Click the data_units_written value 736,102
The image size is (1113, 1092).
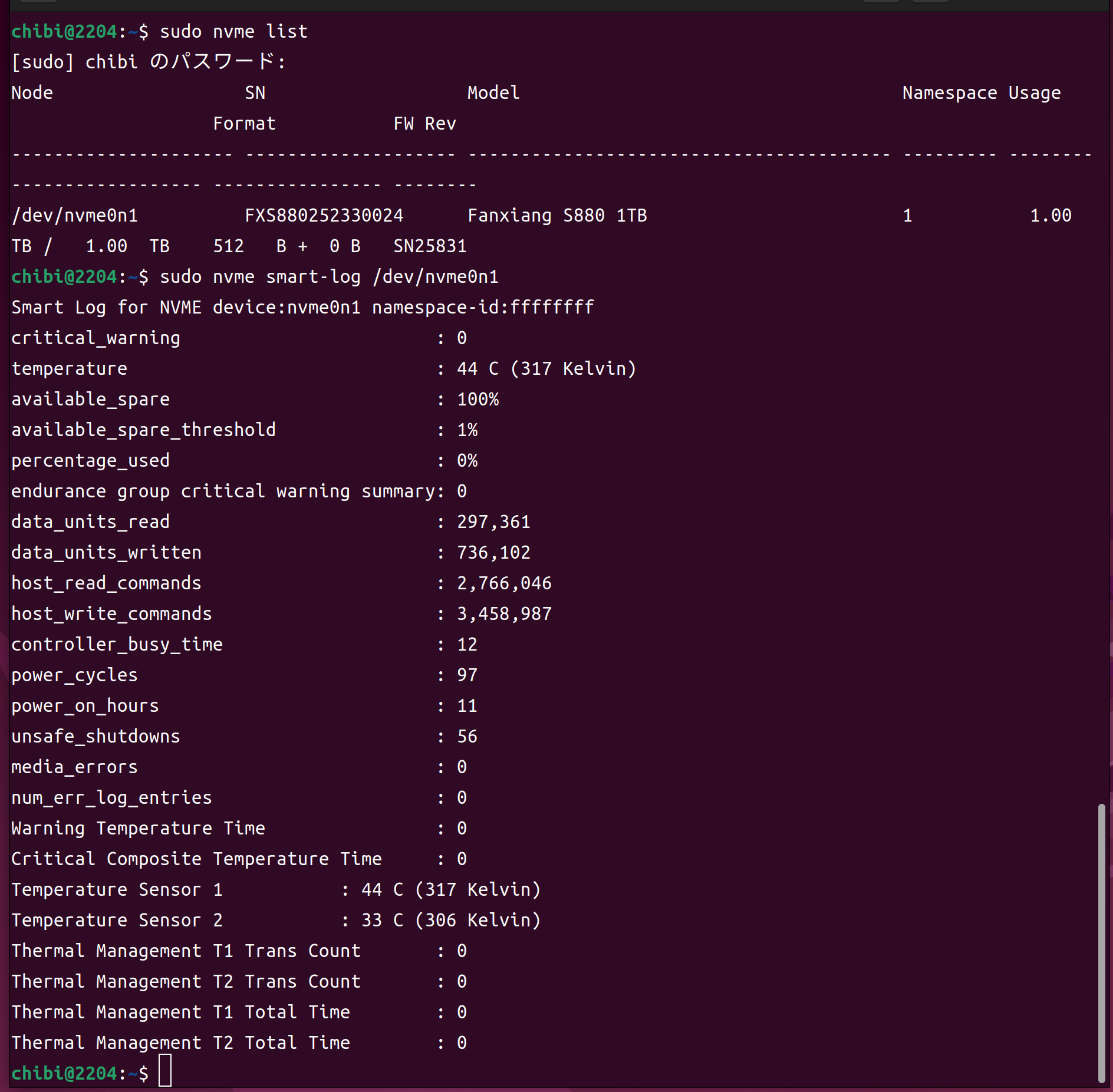[x=493, y=552]
